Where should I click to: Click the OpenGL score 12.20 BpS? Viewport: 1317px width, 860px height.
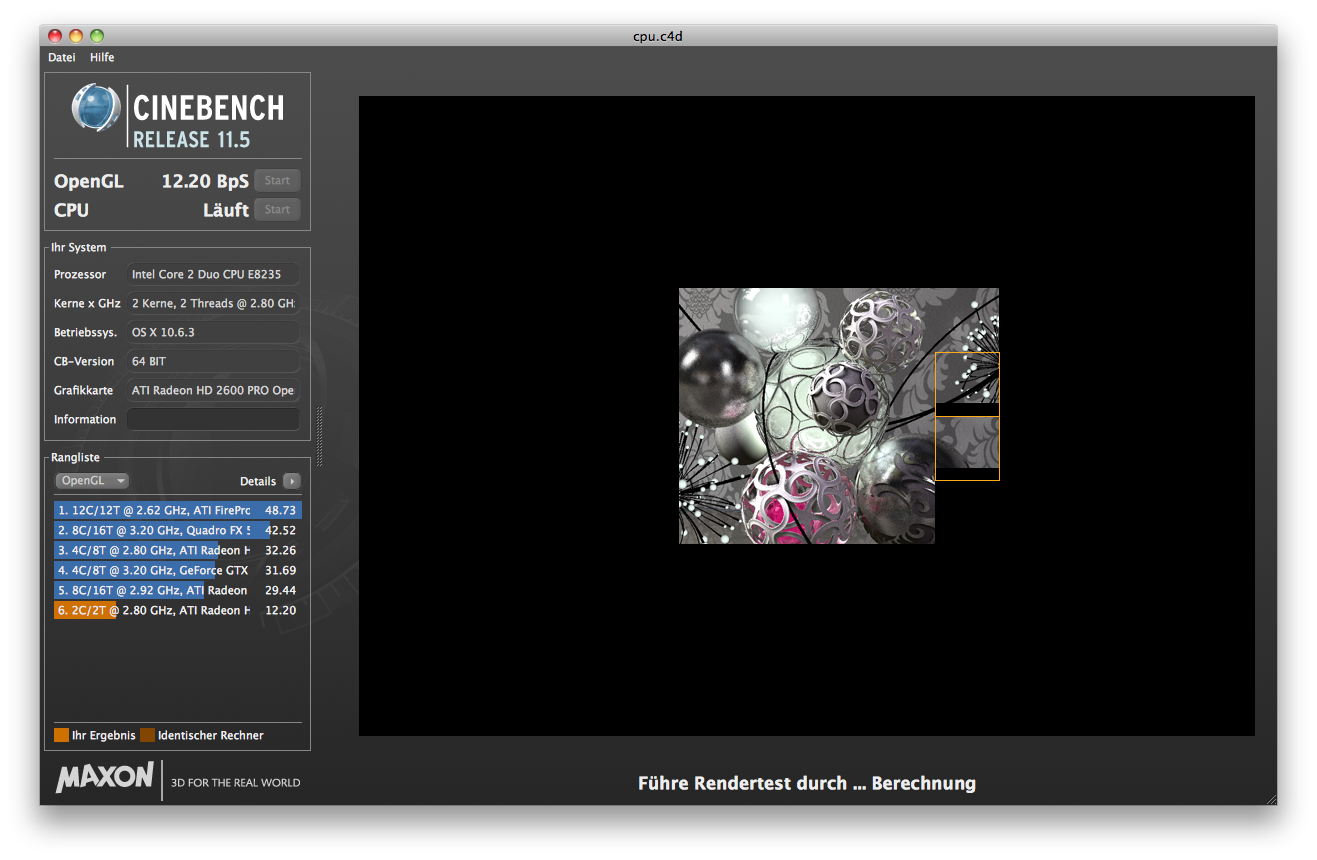coord(205,181)
